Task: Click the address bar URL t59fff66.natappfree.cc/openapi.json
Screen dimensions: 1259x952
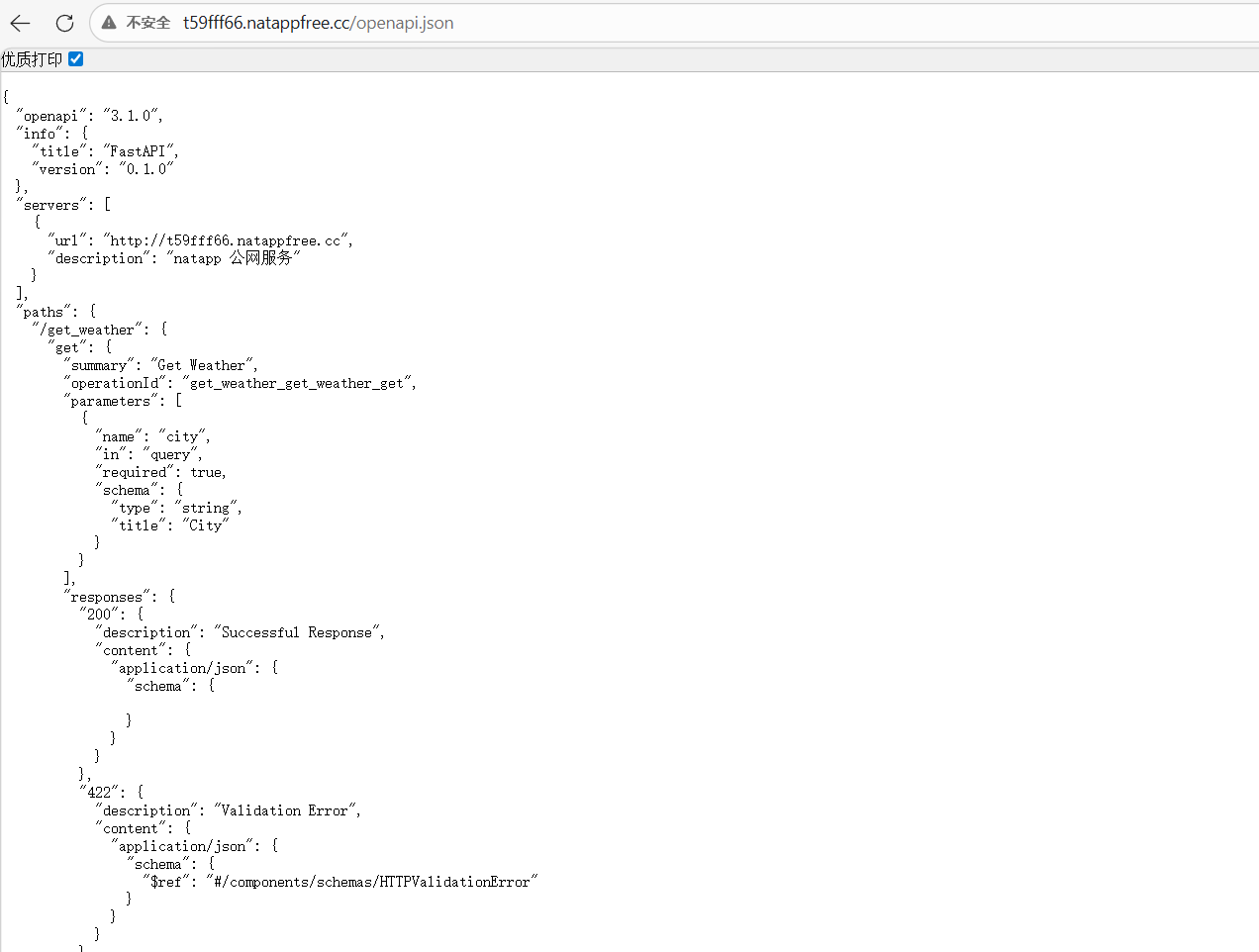Action: point(318,23)
